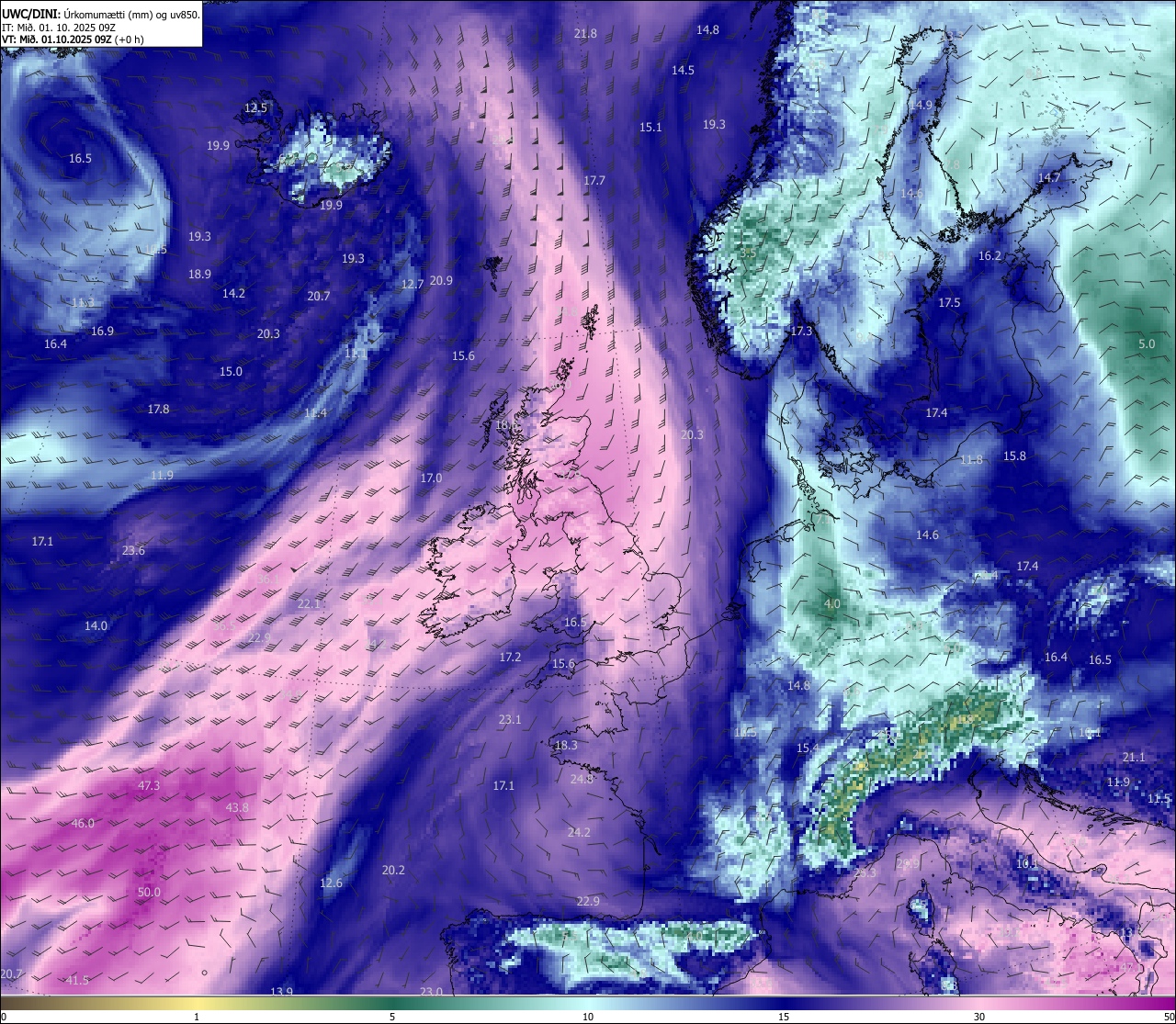
Task: Select the 24.8 value label
Action: (582, 780)
